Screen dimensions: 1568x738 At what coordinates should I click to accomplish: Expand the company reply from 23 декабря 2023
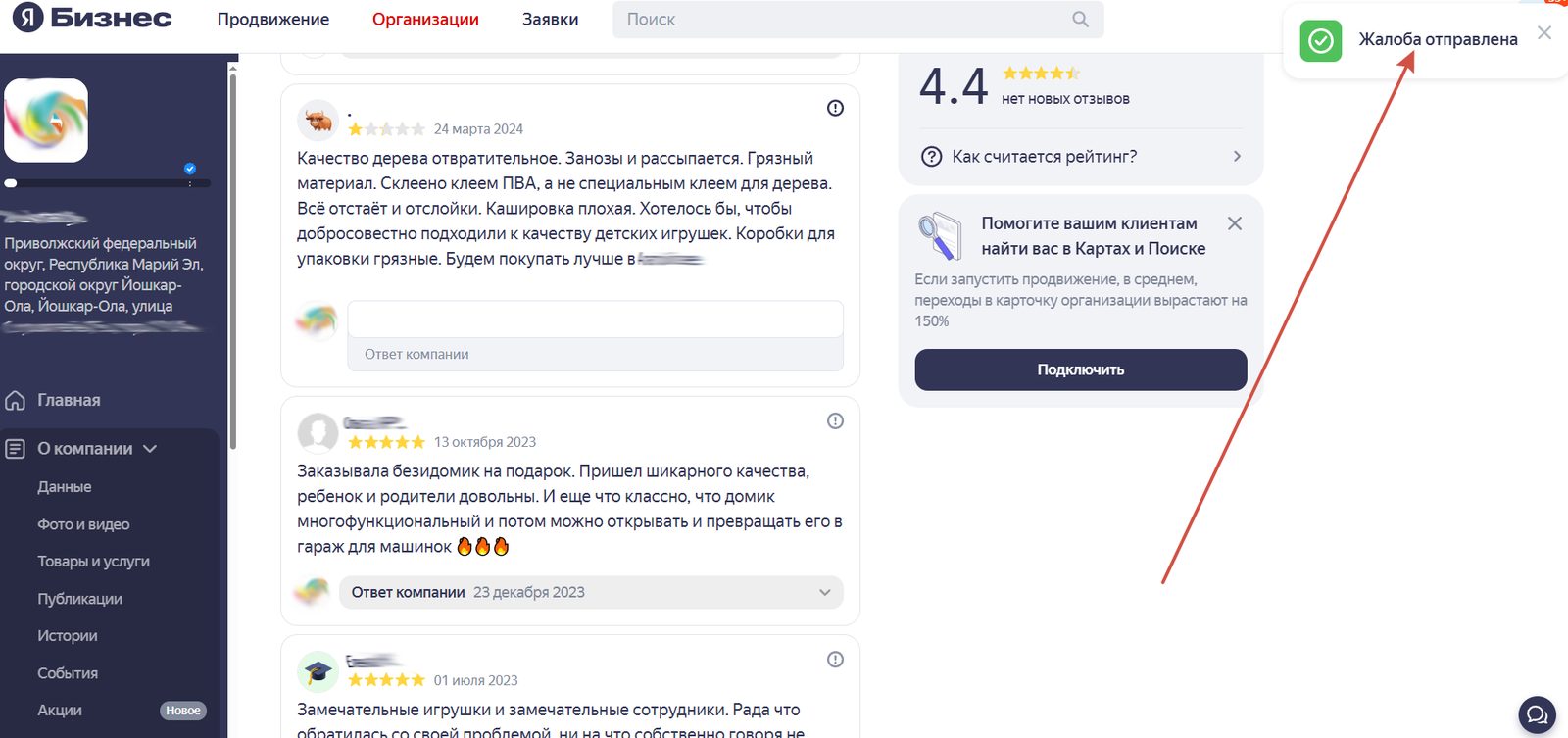point(825,592)
